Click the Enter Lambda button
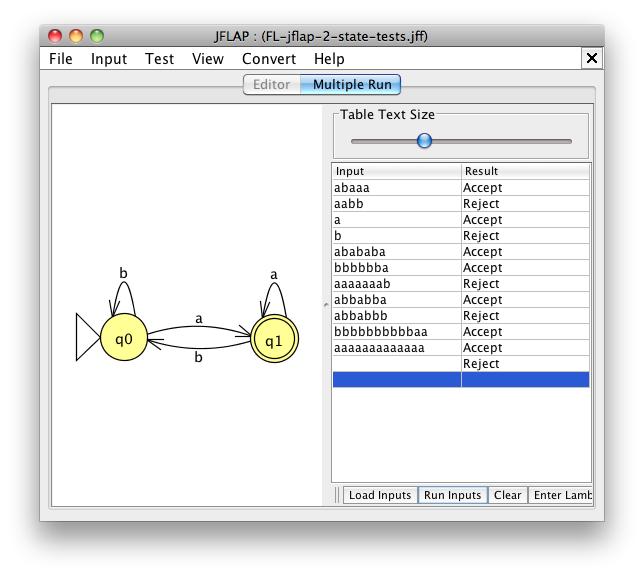 560,495
